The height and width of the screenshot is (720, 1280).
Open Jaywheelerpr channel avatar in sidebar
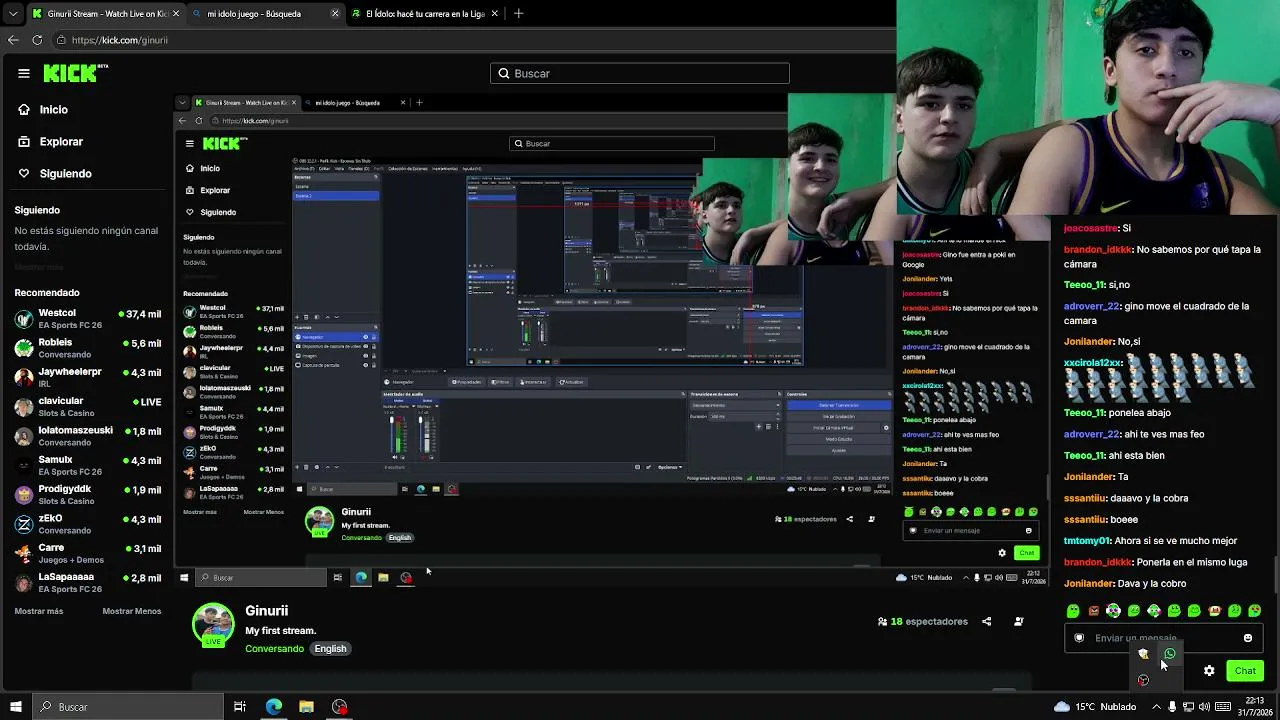tap(24, 377)
